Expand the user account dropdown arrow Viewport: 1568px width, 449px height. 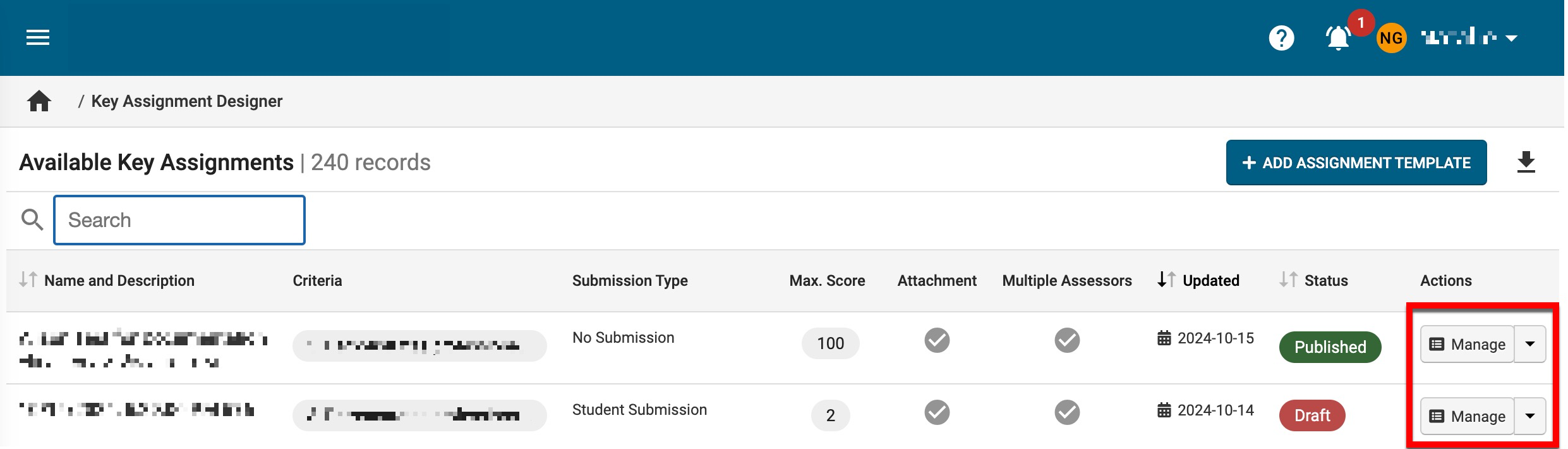tap(1512, 39)
